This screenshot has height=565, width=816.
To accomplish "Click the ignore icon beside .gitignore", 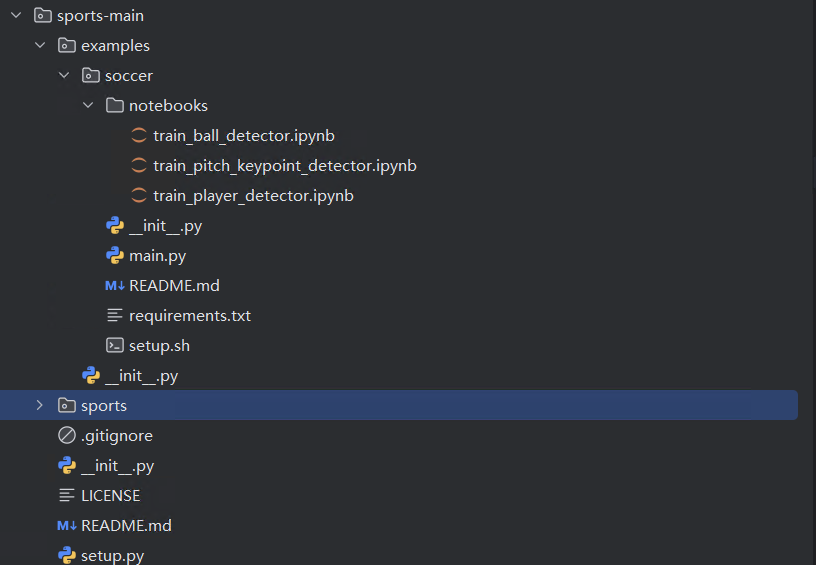I will [67, 436].
